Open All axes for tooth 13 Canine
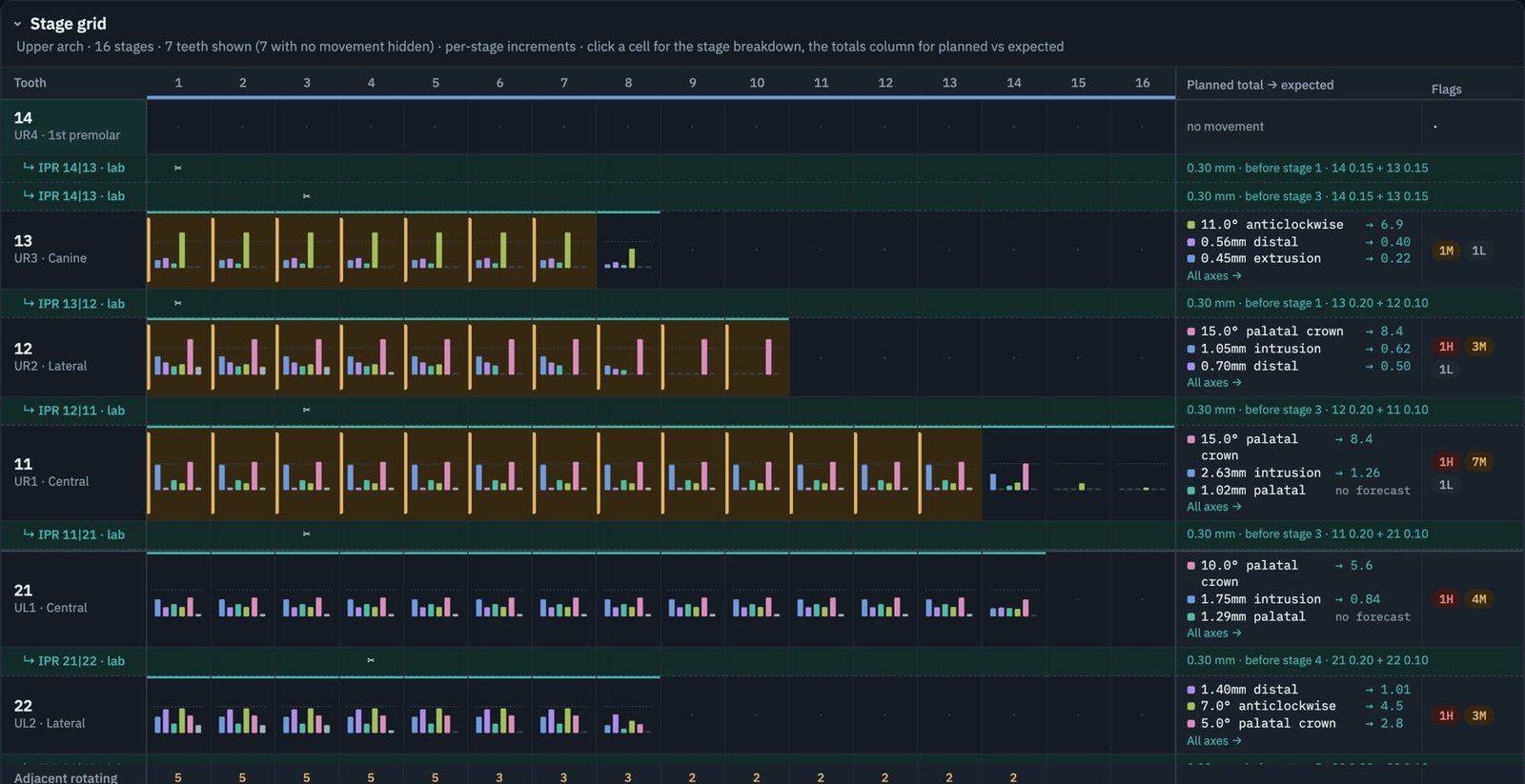The image size is (1525, 784). (x=1213, y=276)
